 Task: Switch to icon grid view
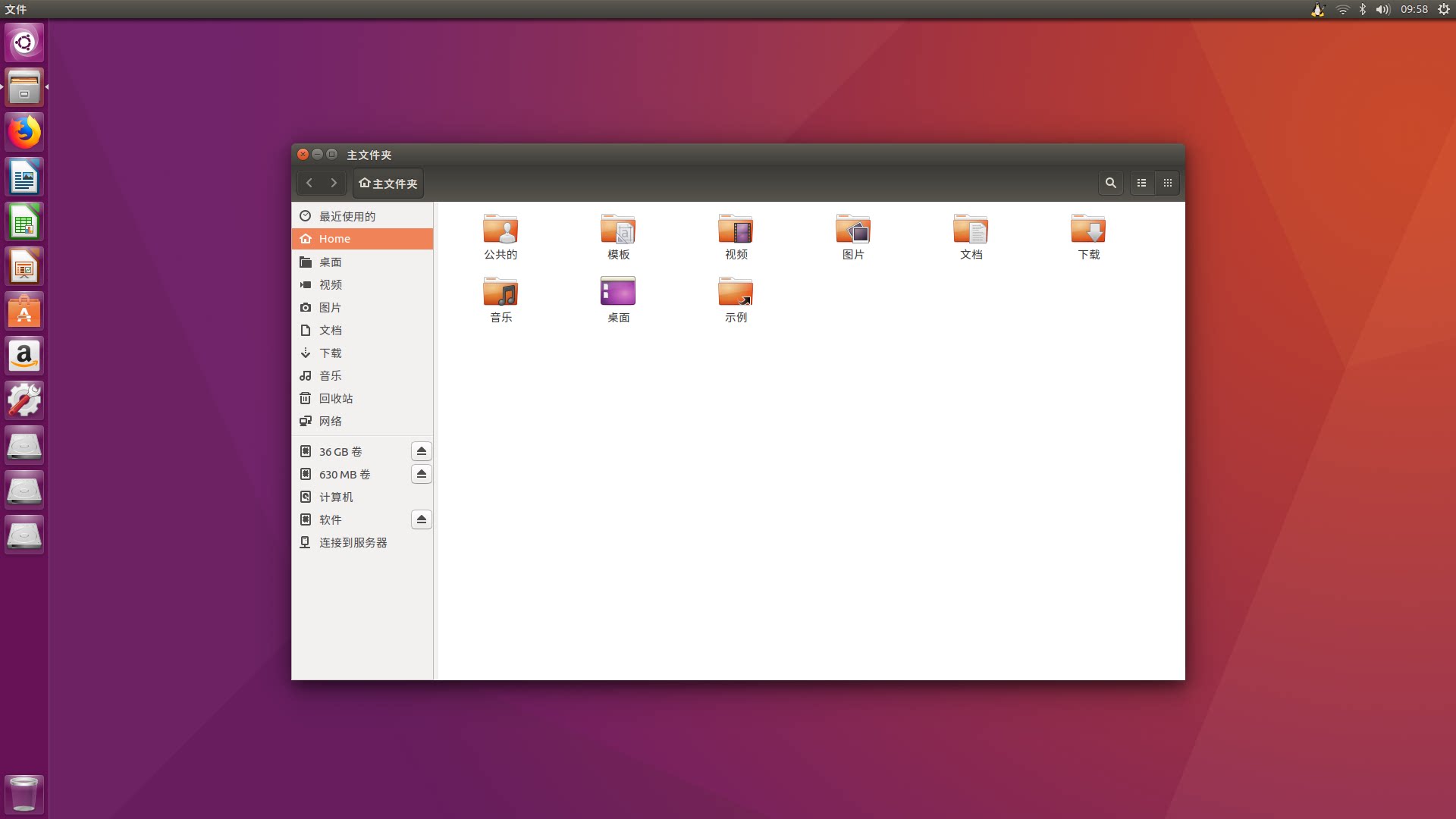coord(1168,183)
